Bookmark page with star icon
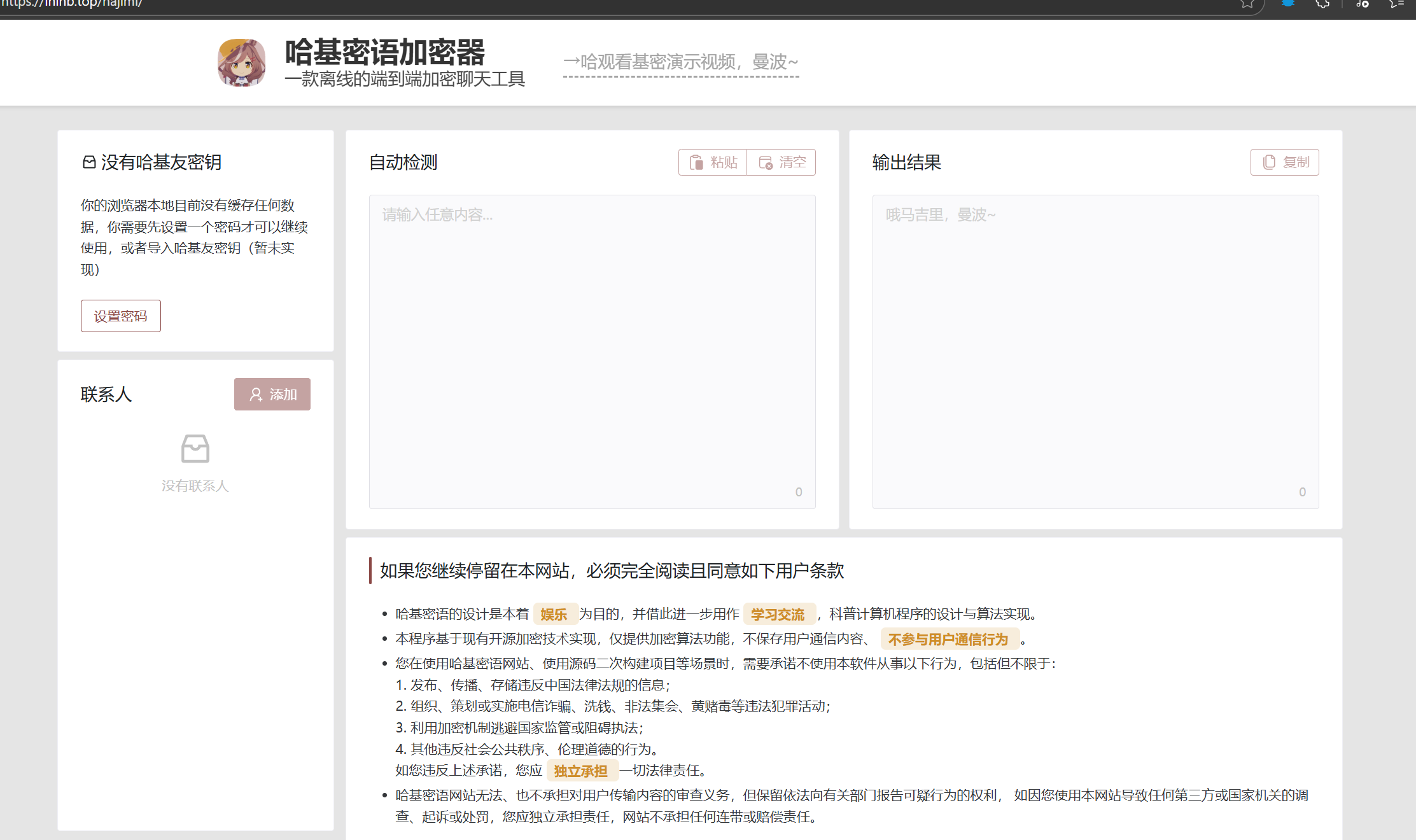Viewport: 1416px width, 840px height. (1247, 4)
